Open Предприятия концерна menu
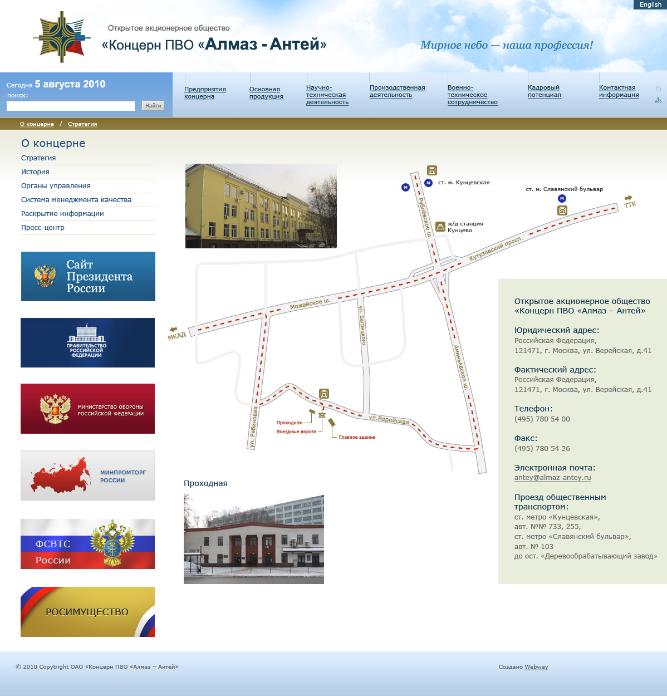Image resolution: width=667 pixels, height=696 pixels. [205, 93]
